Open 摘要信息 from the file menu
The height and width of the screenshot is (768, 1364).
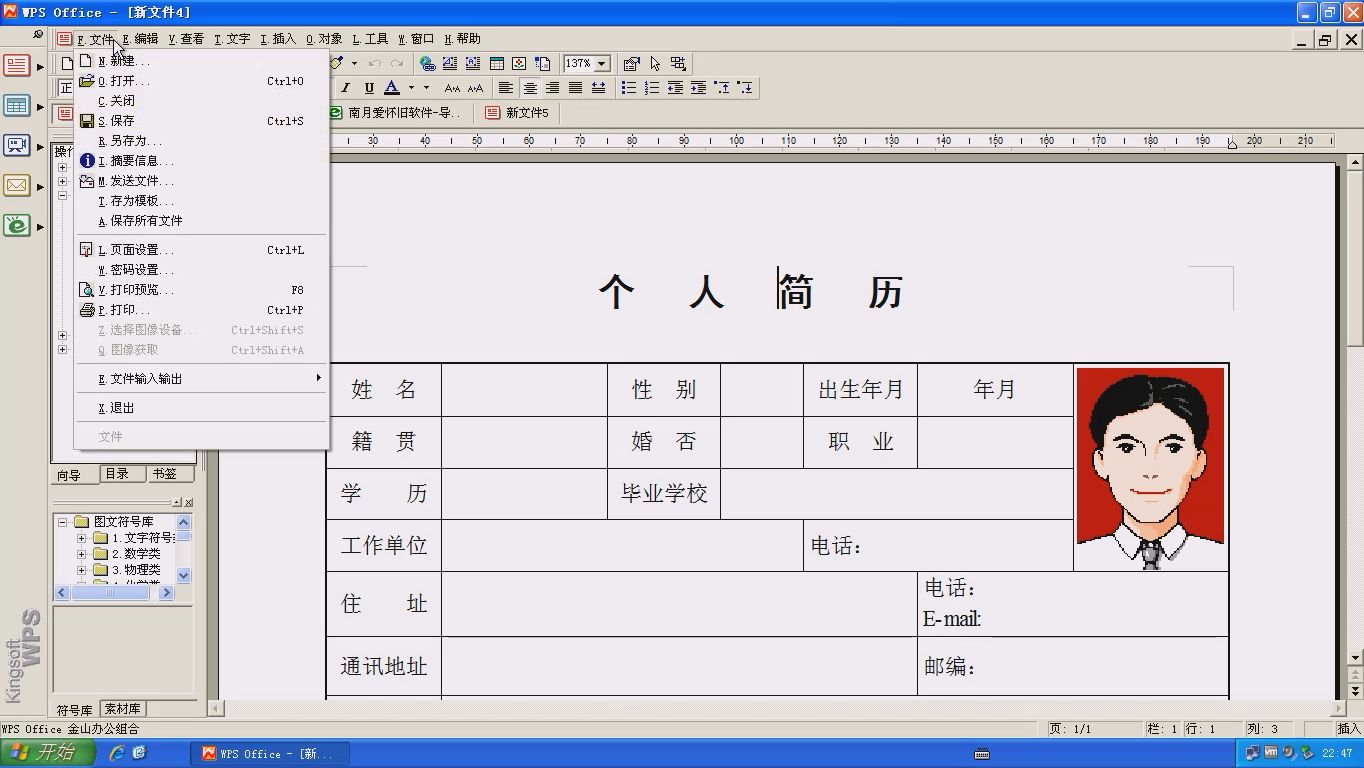point(201,161)
